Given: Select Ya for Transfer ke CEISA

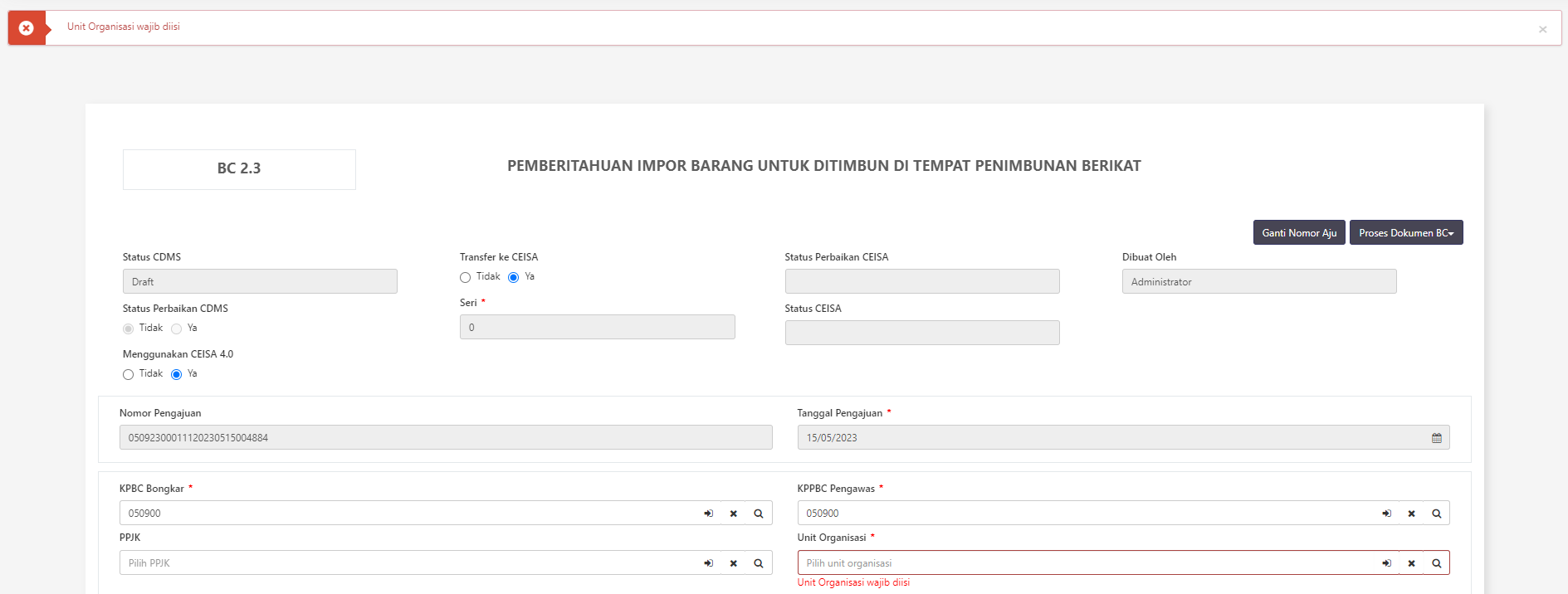Looking at the screenshot, I should click(514, 278).
